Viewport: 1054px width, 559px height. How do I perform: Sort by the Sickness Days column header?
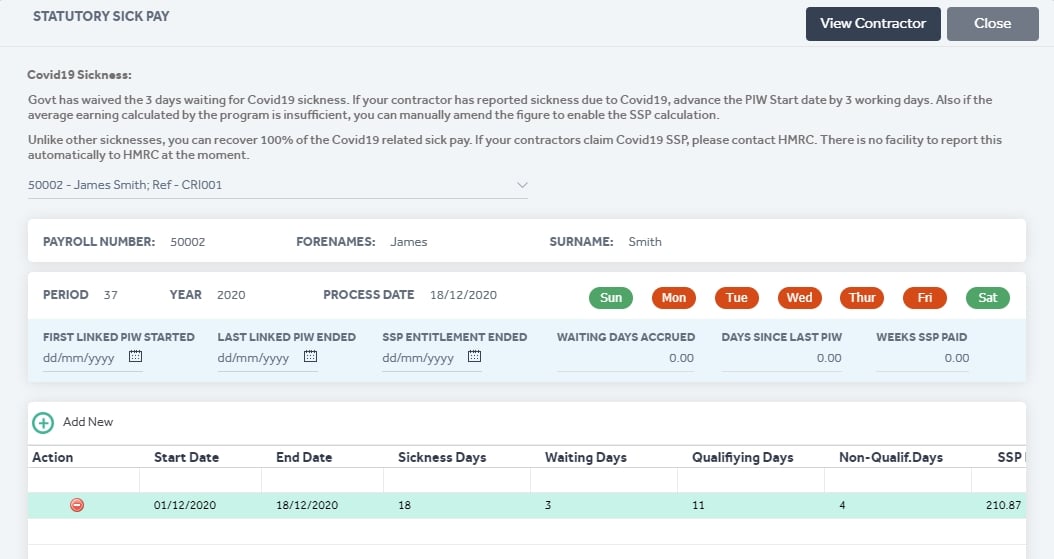coord(442,458)
